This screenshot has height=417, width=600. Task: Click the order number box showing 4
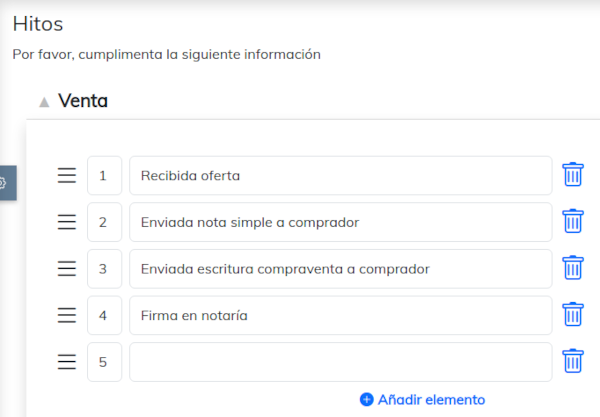104,315
